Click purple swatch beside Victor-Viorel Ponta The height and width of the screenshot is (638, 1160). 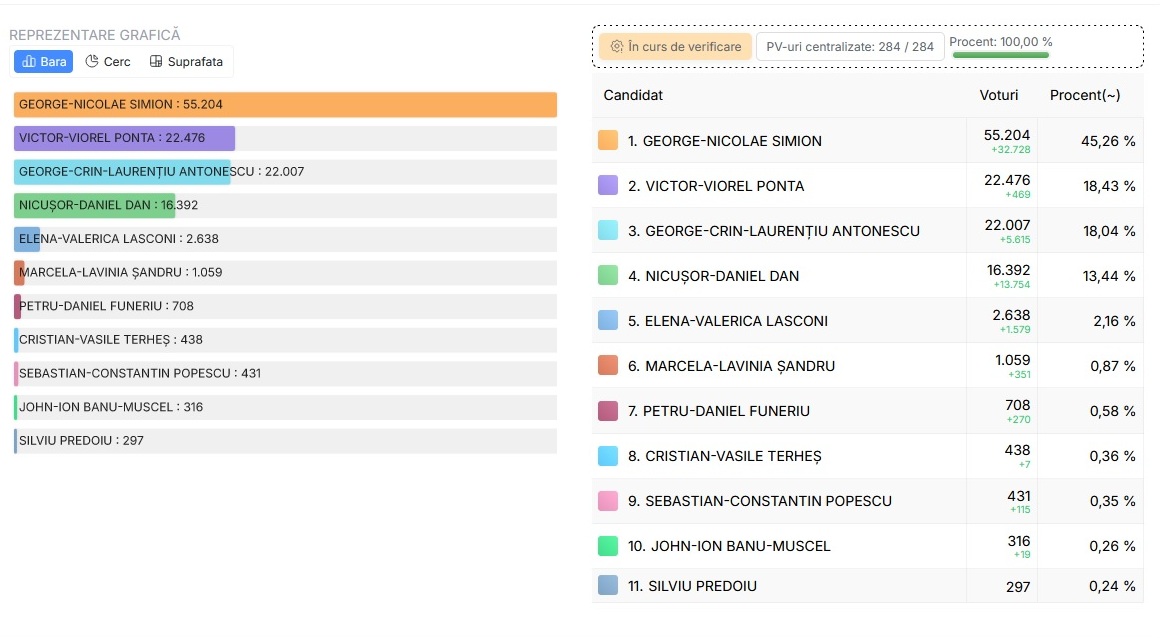pyautogui.click(x=608, y=186)
